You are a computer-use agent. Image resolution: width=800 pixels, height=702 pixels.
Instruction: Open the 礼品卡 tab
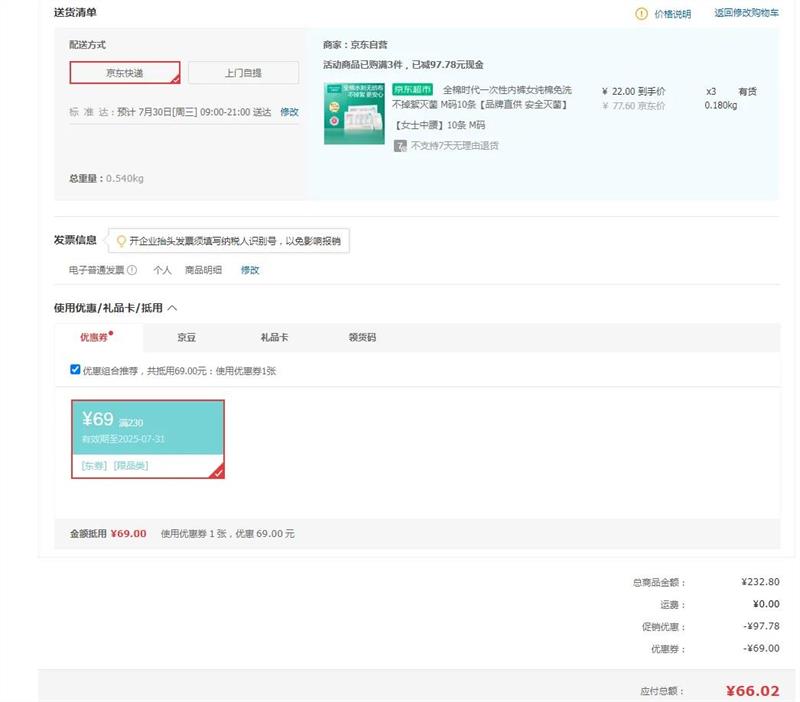click(x=274, y=338)
